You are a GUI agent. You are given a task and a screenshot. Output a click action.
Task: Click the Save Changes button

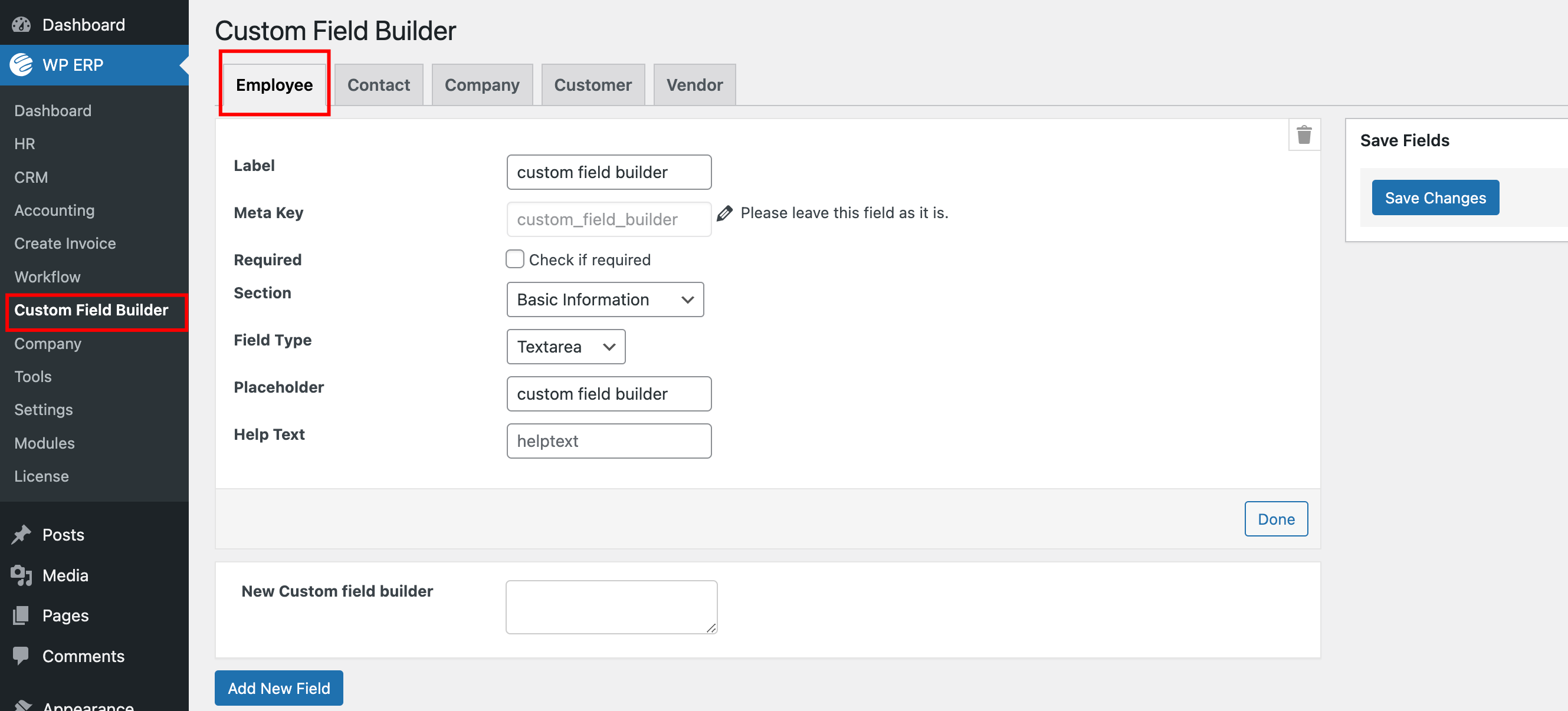1435,197
